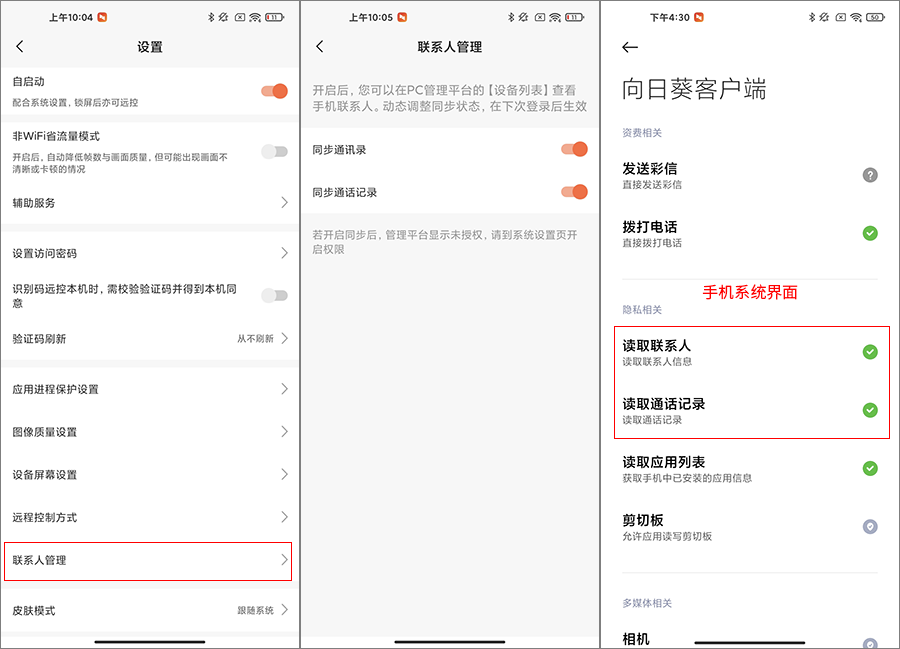
Task: Select the 图像质量设置 row
Action: pos(150,432)
